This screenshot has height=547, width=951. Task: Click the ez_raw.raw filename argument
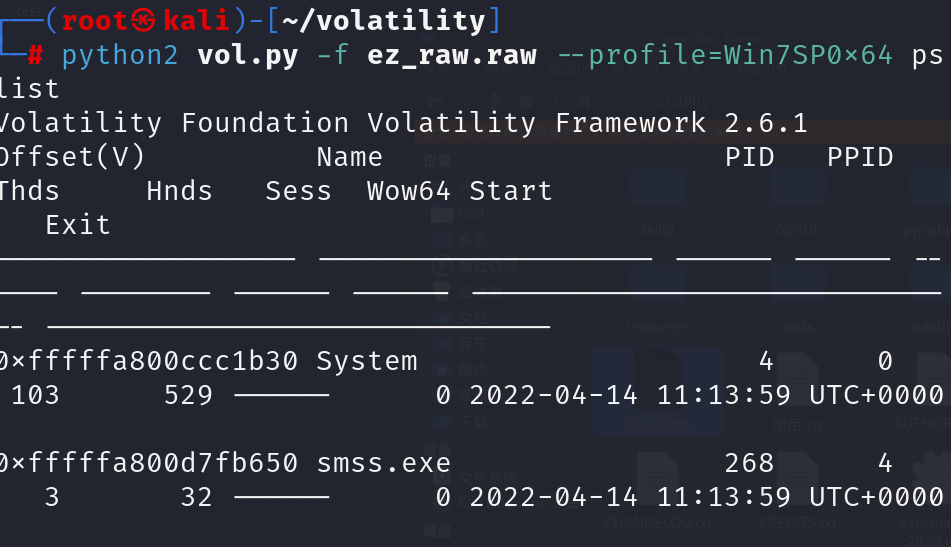(x=452, y=54)
